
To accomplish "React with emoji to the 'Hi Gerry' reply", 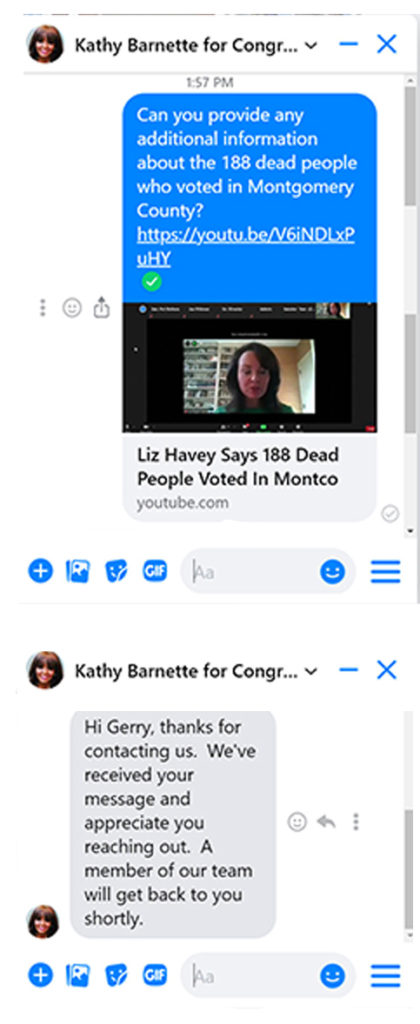I will tap(297, 822).
